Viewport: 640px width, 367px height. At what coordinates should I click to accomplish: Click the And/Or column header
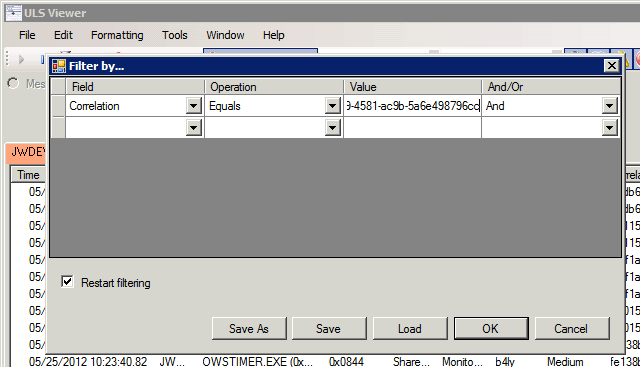click(551, 87)
